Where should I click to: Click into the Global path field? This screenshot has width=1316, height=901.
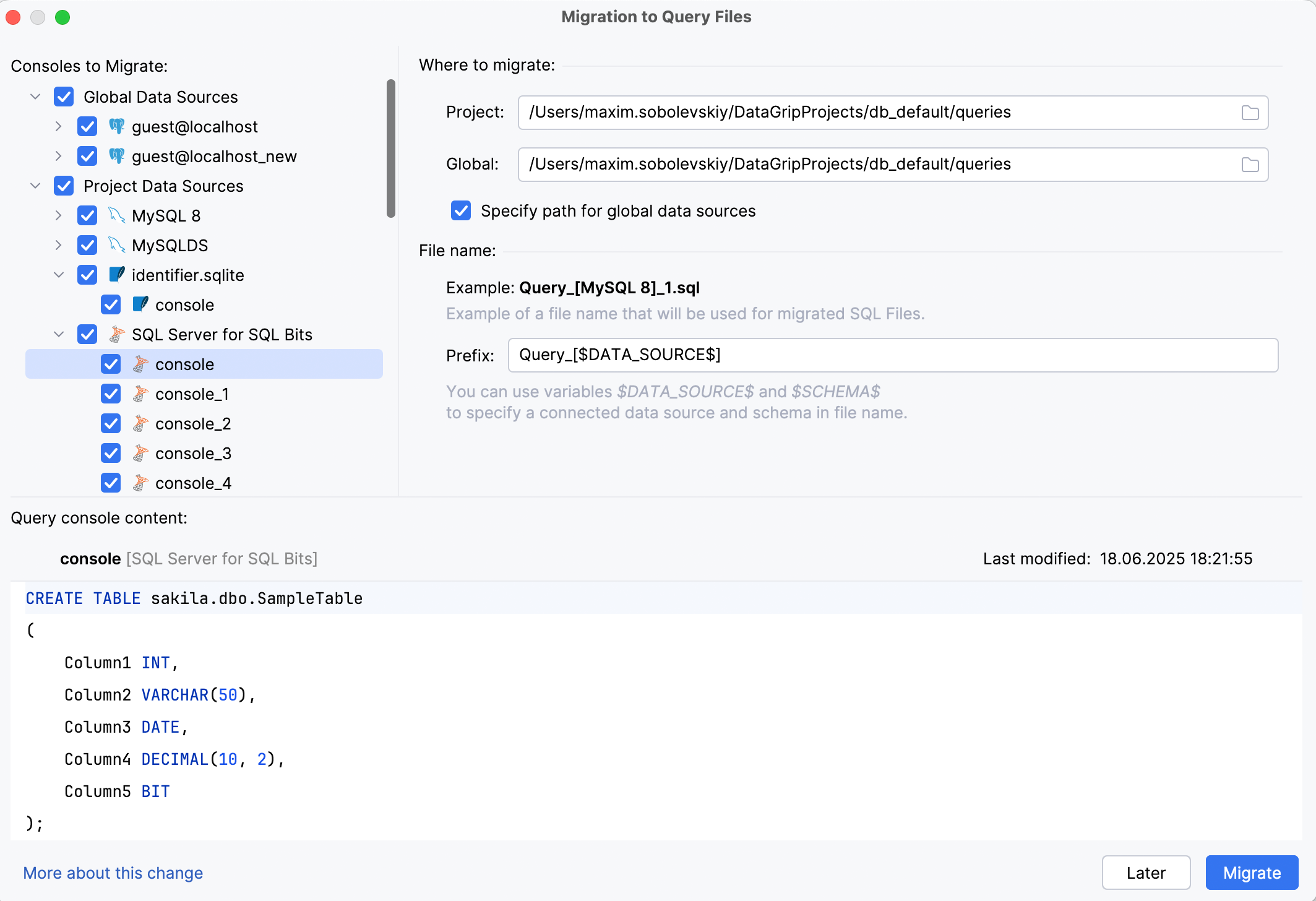[893, 165]
